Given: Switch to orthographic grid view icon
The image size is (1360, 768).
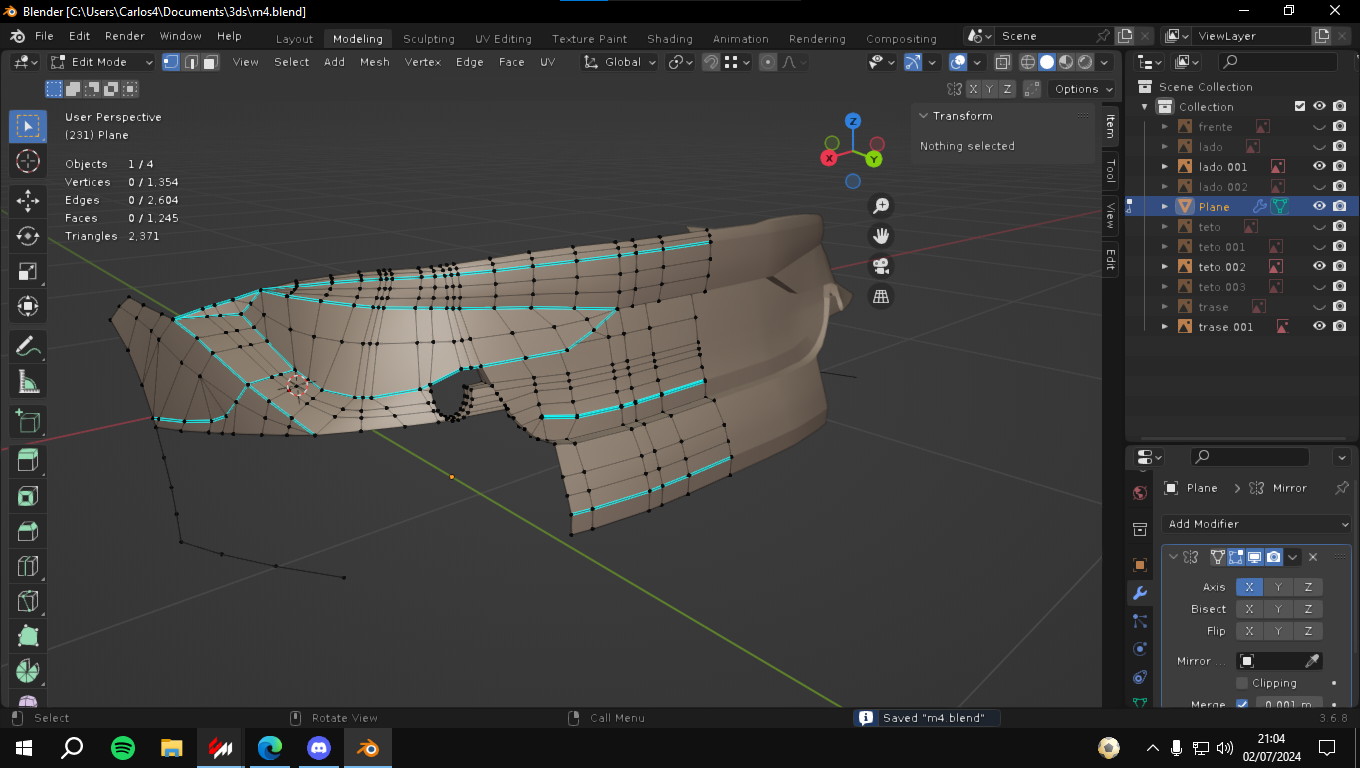Looking at the screenshot, I should [x=881, y=297].
